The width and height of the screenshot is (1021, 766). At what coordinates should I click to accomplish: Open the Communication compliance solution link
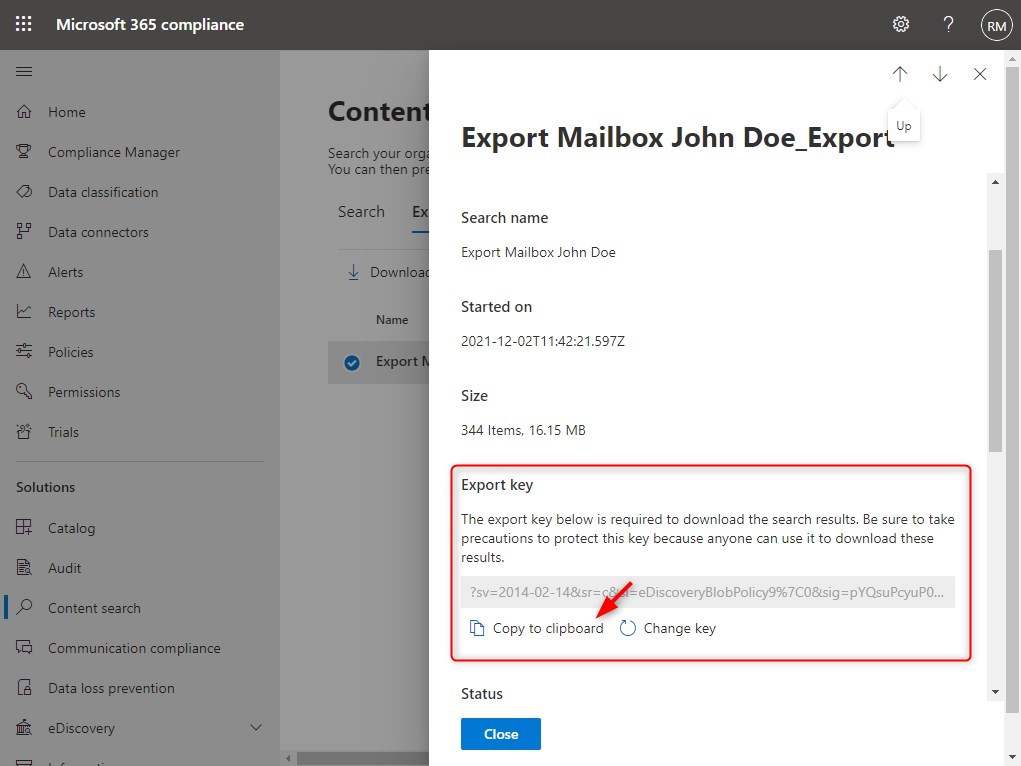tap(134, 648)
